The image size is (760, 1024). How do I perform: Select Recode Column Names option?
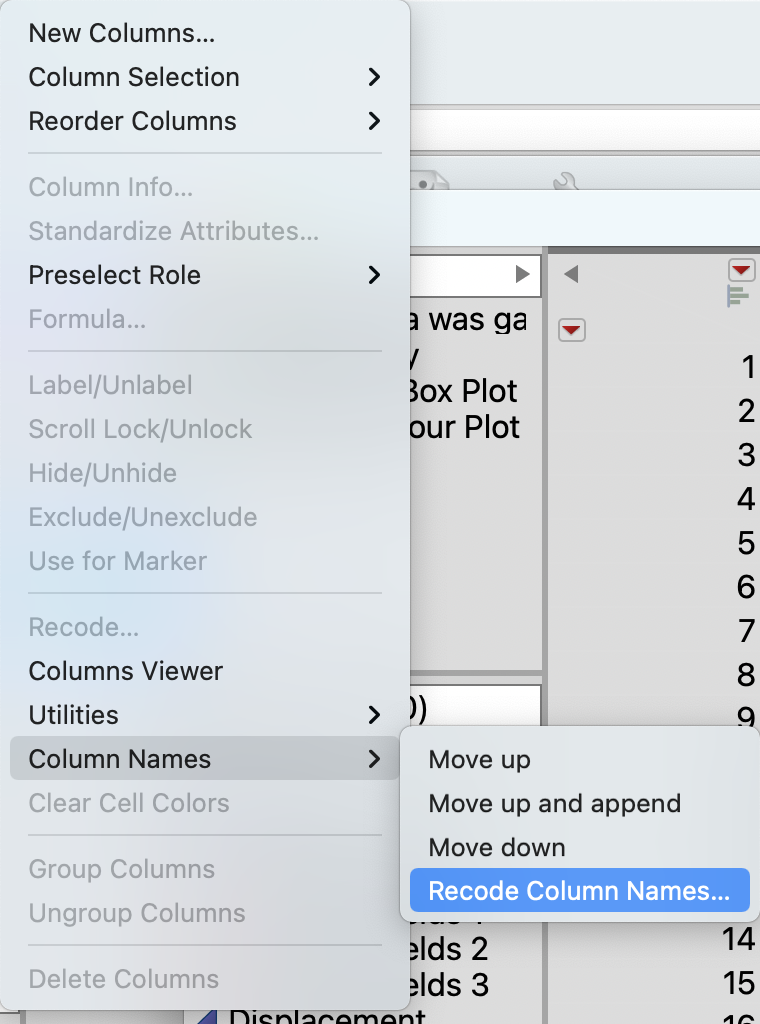coord(578,890)
